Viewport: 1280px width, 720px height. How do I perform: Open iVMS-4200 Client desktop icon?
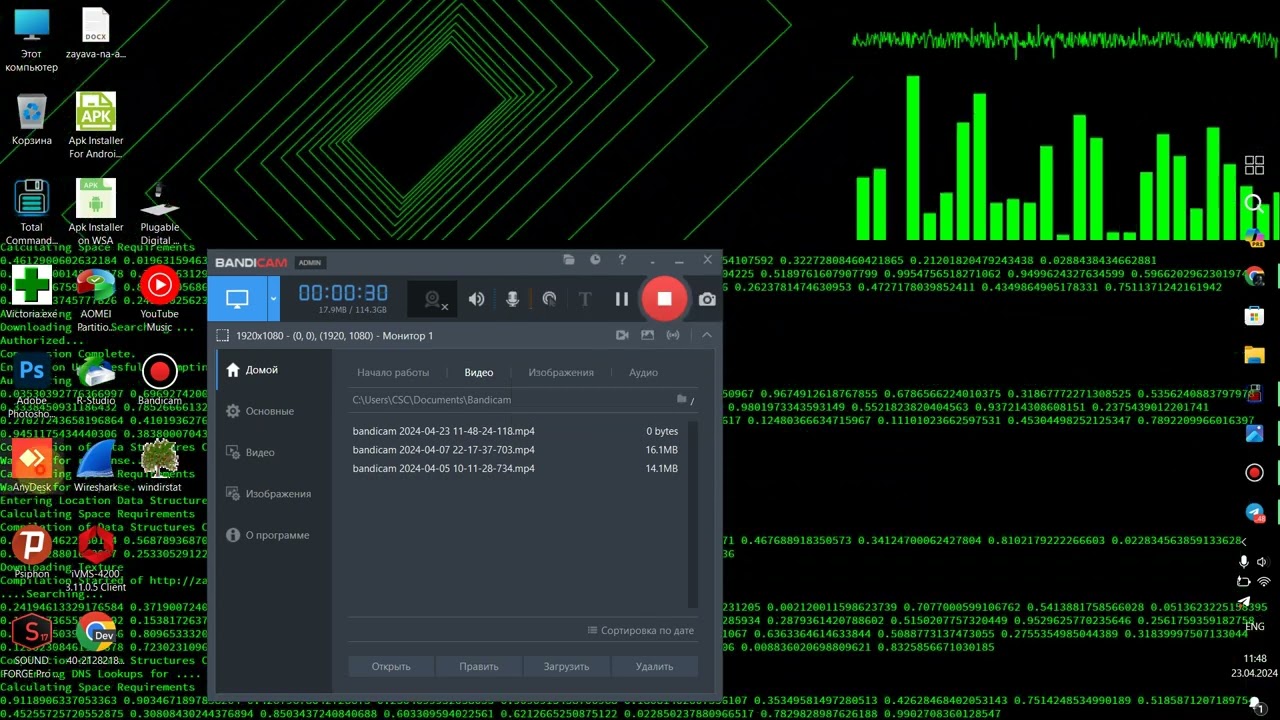pyautogui.click(x=96, y=560)
